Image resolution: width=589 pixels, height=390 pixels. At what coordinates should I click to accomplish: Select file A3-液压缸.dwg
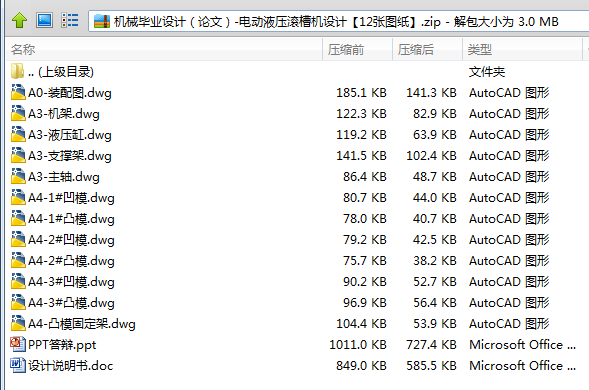69,135
